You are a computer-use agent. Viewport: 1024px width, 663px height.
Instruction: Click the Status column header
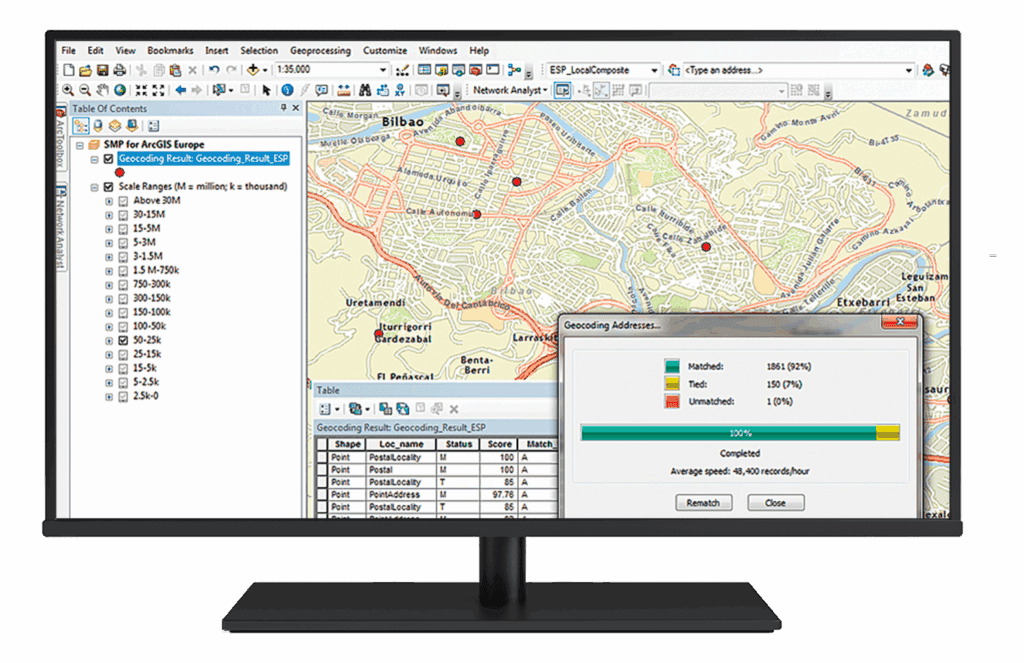pyautogui.click(x=458, y=444)
